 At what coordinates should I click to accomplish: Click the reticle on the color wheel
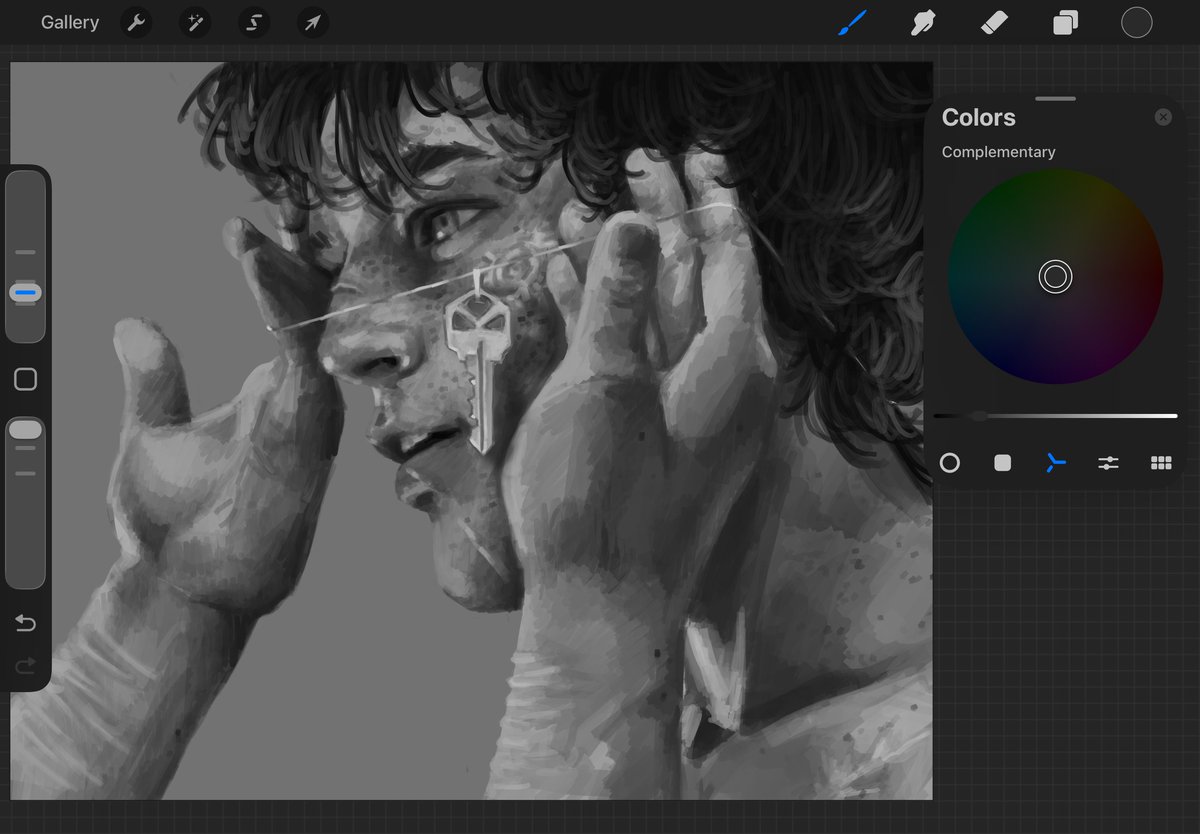[x=1055, y=276]
